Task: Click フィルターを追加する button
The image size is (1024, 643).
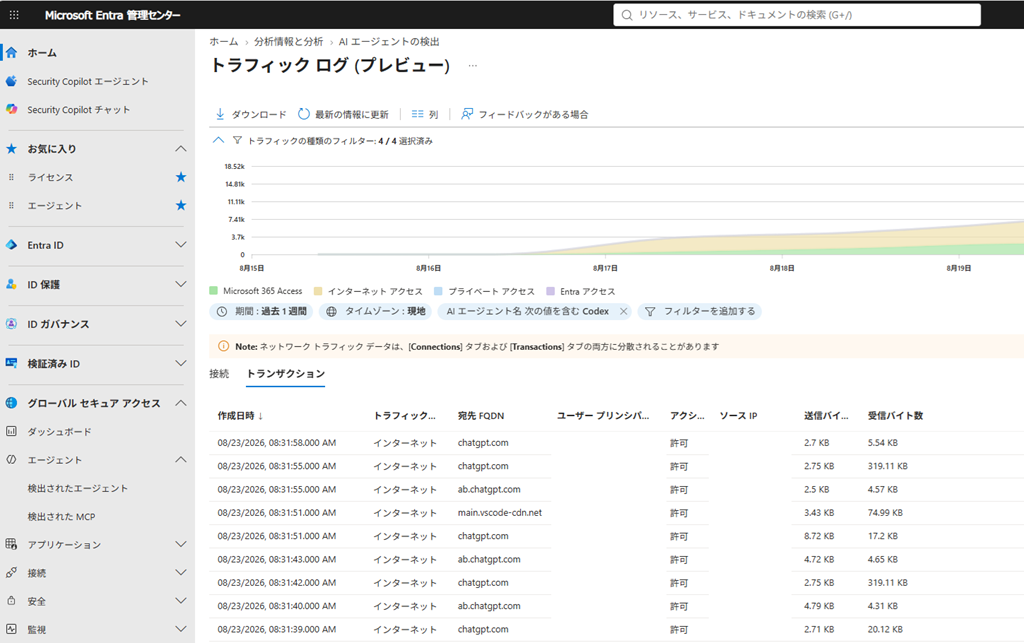Action: [x=699, y=311]
